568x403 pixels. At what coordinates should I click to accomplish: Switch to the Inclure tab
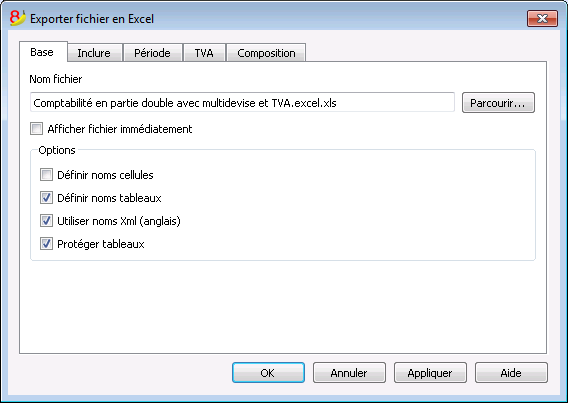tap(94, 53)
